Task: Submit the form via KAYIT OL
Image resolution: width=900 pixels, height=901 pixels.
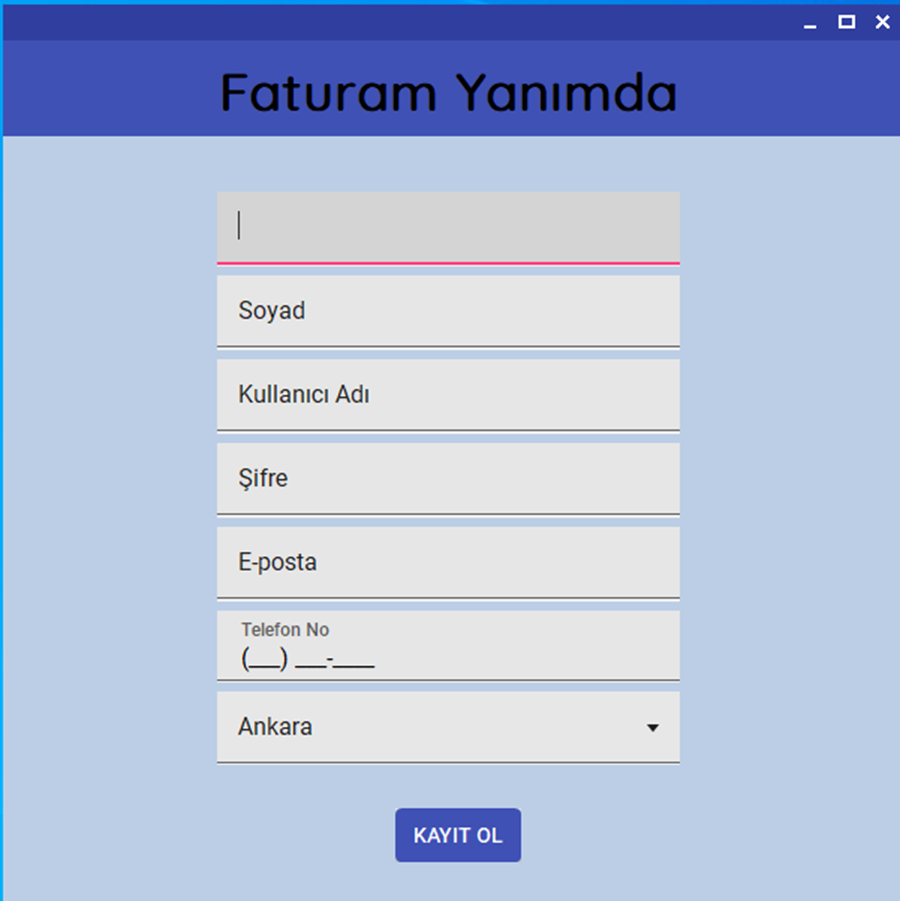Action: pyautogui.click(x=458, y=835)
